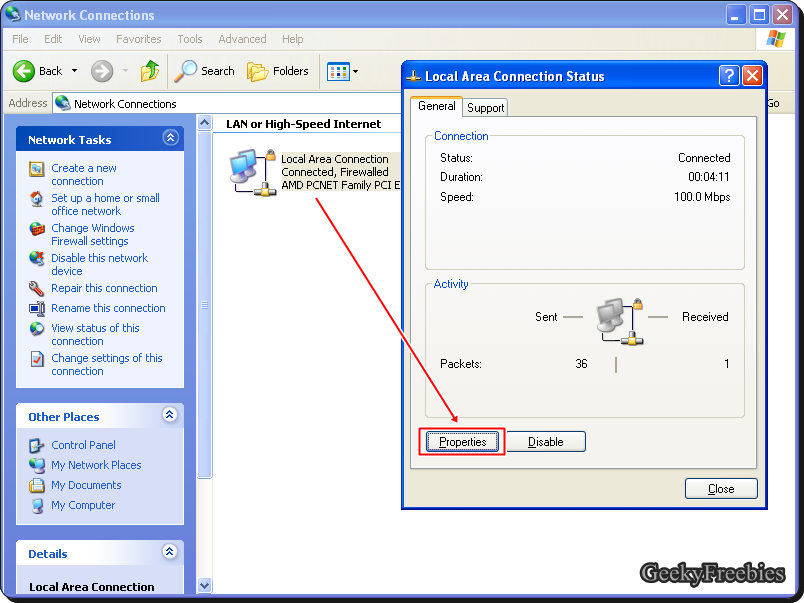Click the Address bar Network Connections field
The height and width of the screenshot is (603, 804).
pos(228,104)
